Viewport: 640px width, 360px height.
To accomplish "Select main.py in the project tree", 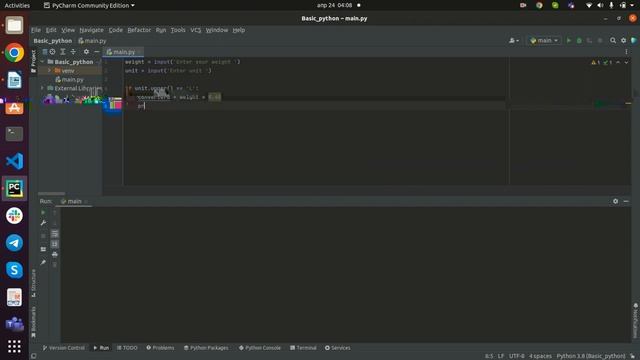I will [x=69, y=80].
